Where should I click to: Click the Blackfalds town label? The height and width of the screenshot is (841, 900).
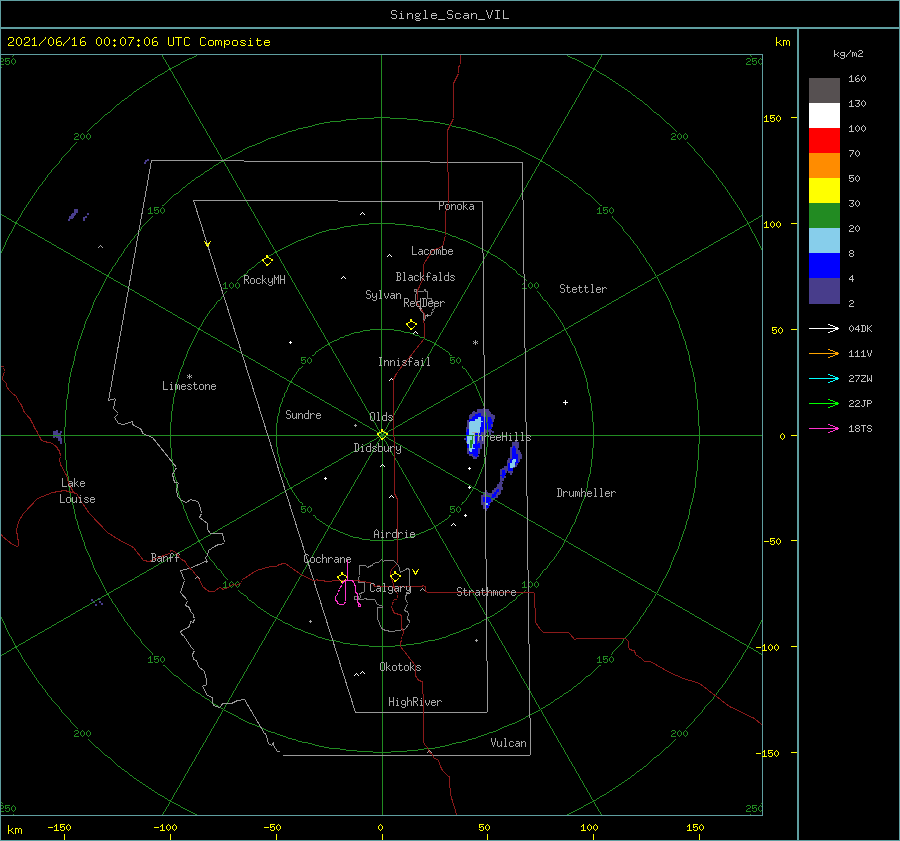pos(425,277)
